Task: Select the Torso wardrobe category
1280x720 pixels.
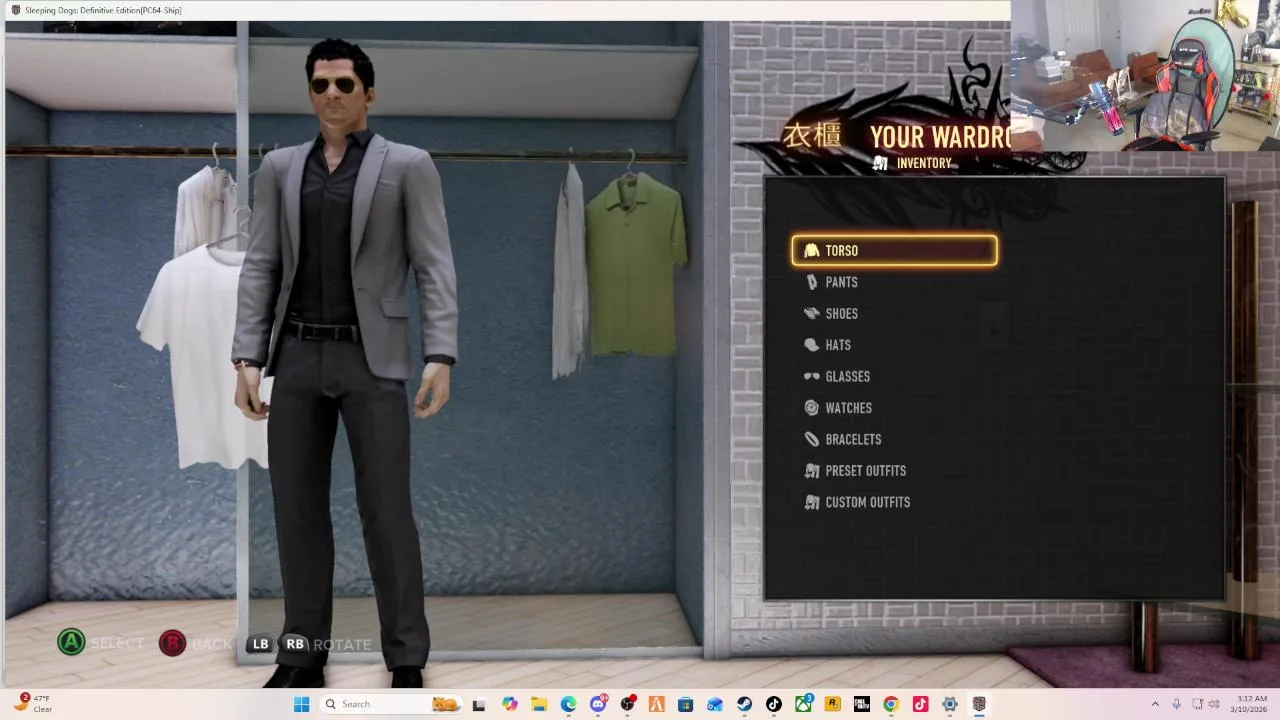Action: 894,251
